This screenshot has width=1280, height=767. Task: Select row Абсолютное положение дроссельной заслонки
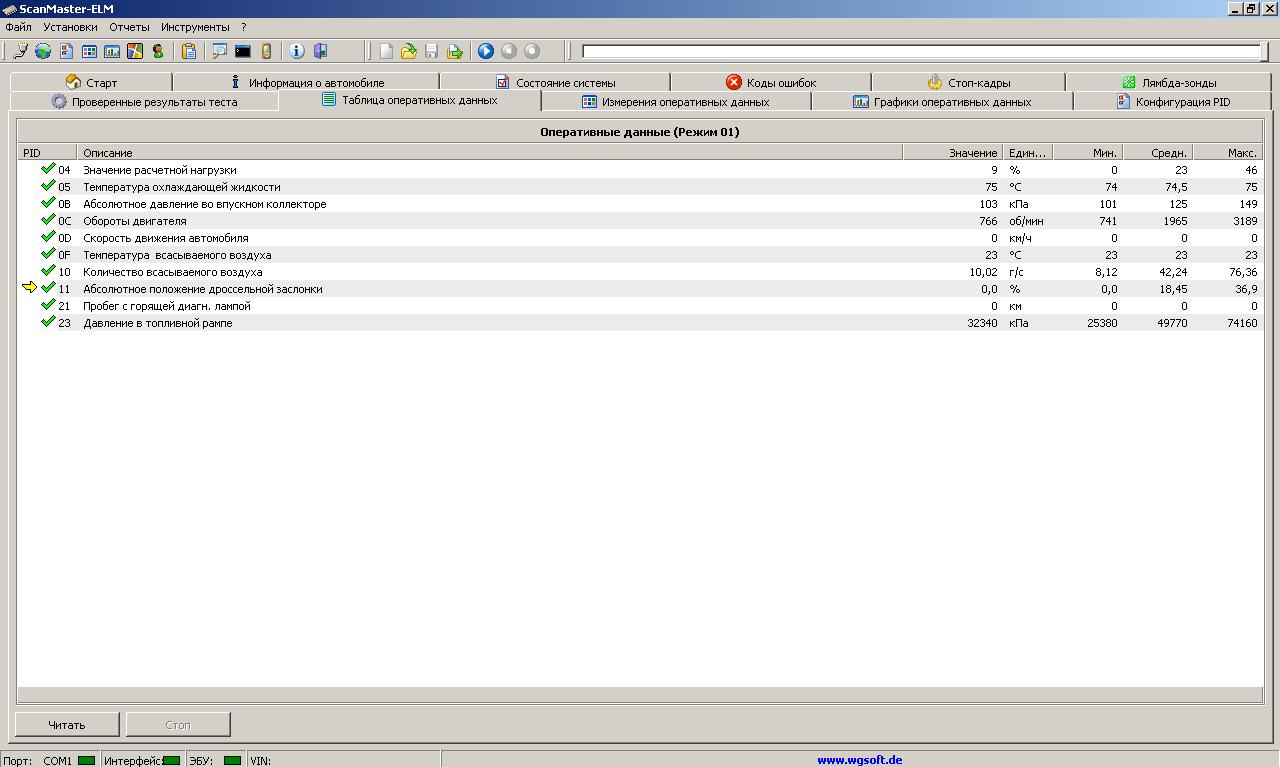point(640,289)
